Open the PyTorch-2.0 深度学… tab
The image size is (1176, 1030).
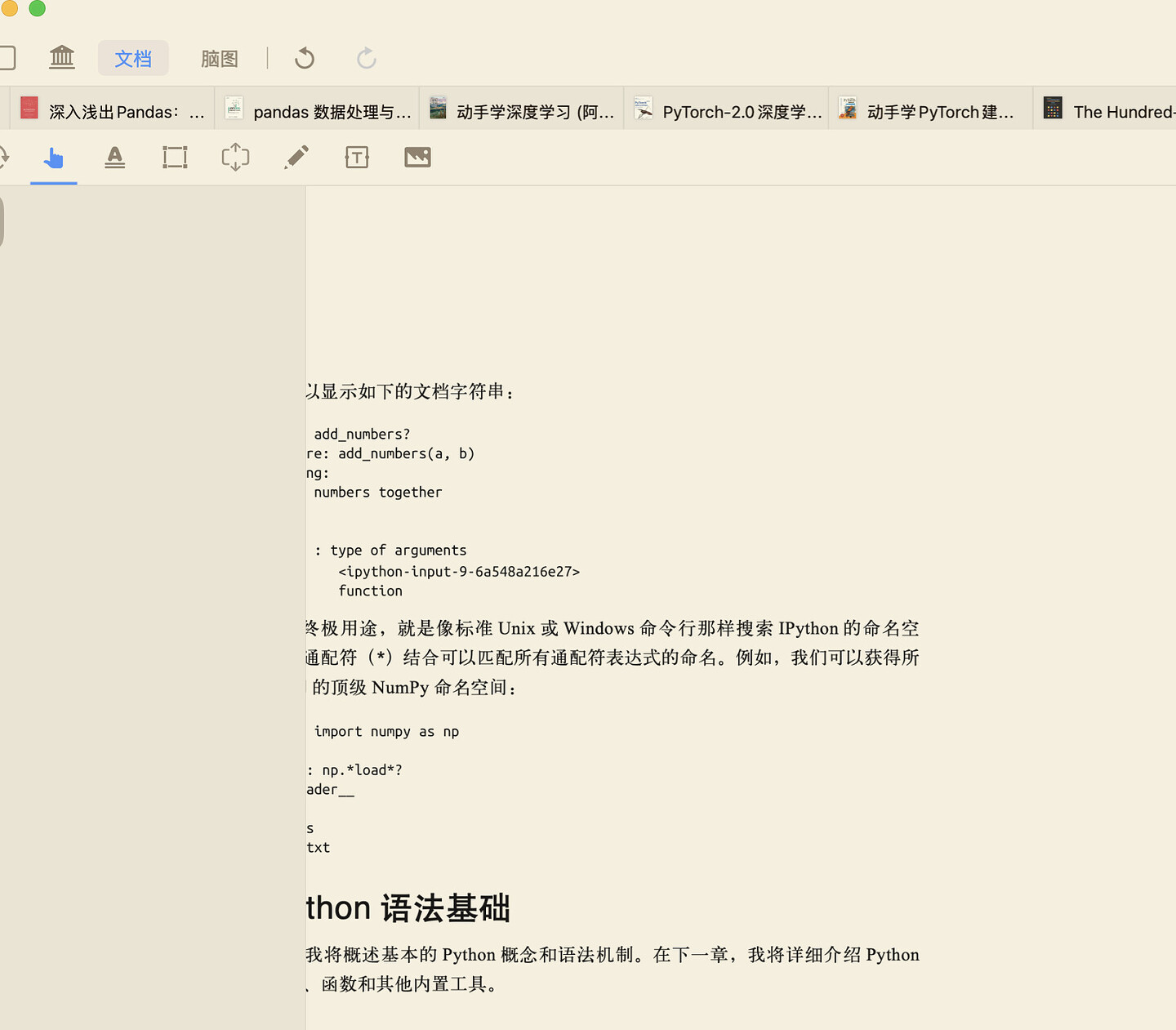point(727,109)
